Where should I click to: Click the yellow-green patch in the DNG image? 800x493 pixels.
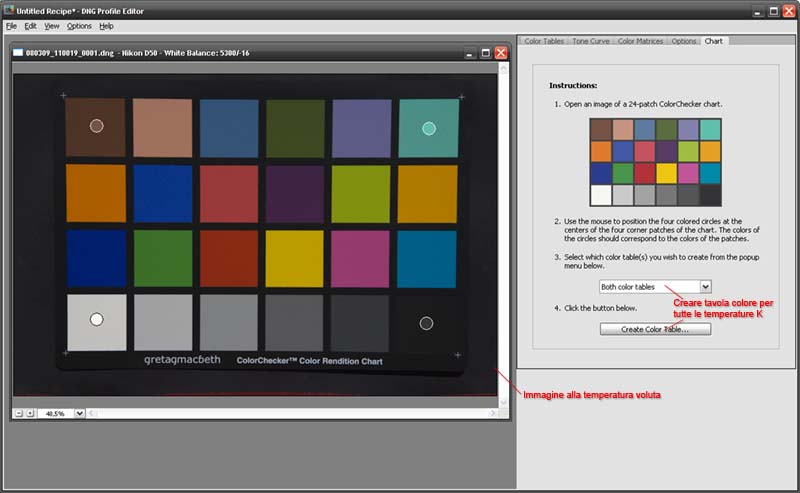coord(361,194)
